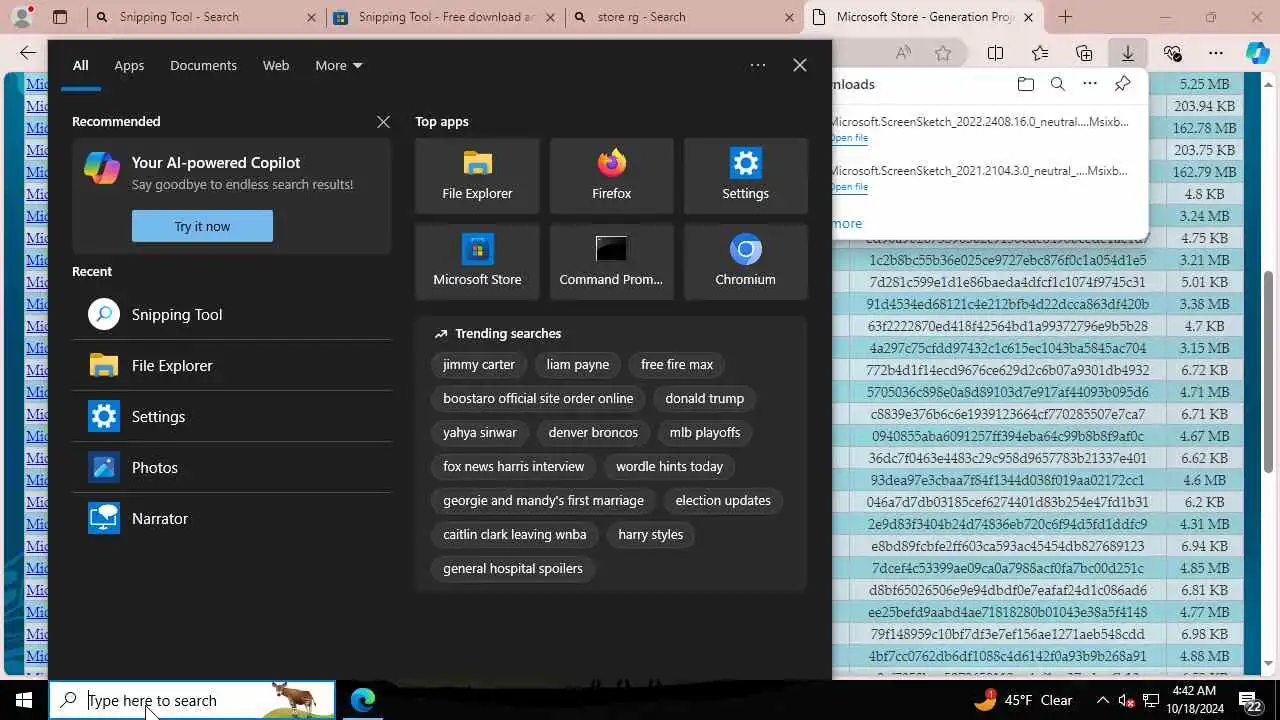Search trending topic free fire max
The image size is (1280, 720).
click(x=677, y=364)
